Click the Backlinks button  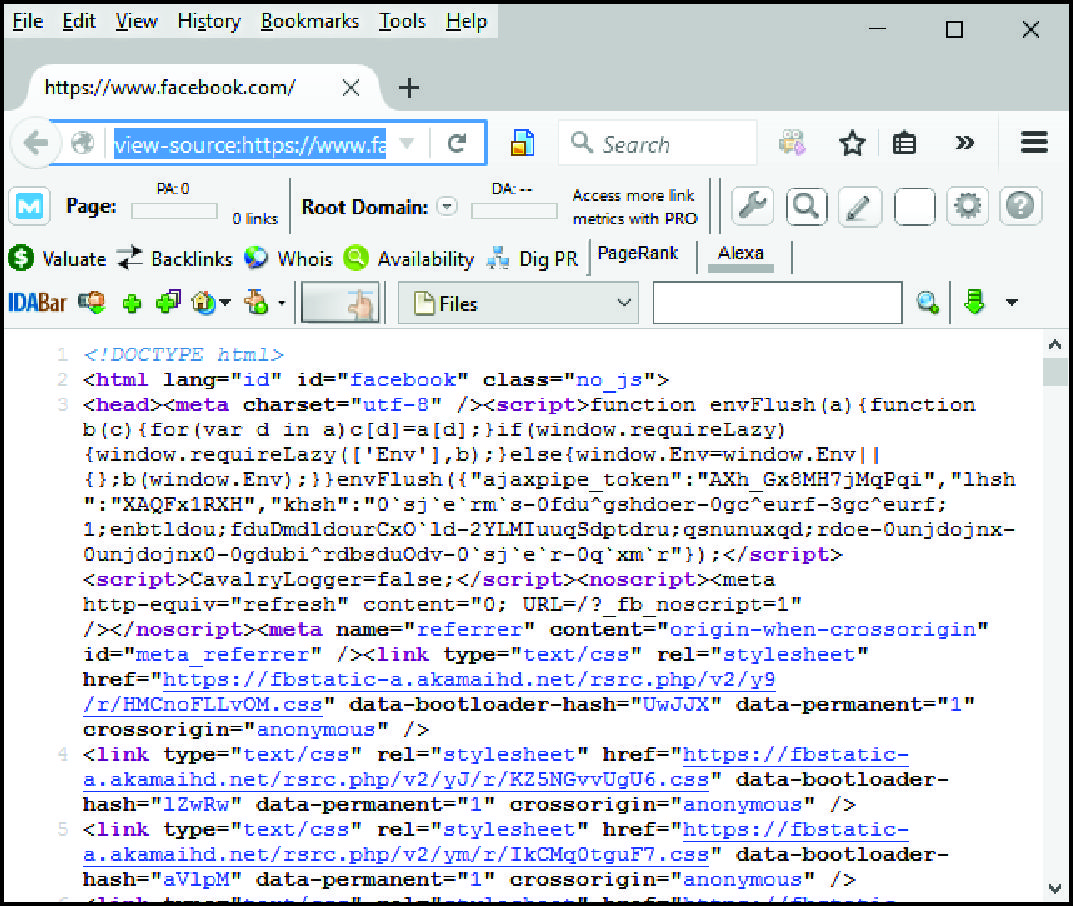tap(174, 259)
